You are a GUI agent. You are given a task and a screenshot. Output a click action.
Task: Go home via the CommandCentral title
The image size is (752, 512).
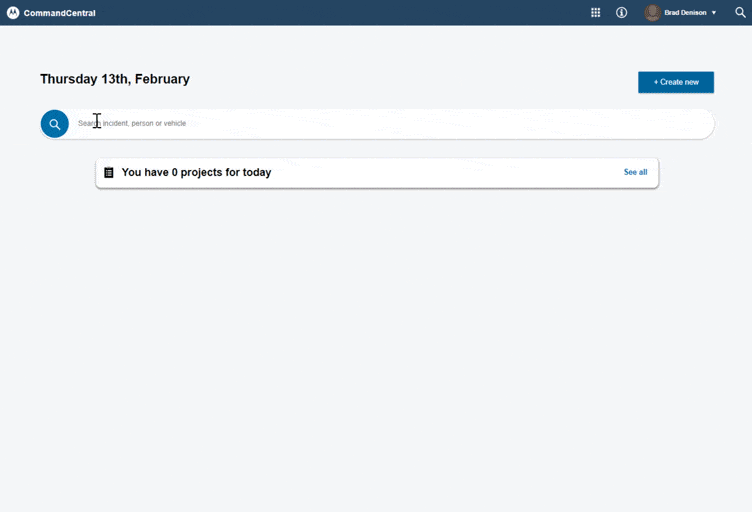click(60, 13)
